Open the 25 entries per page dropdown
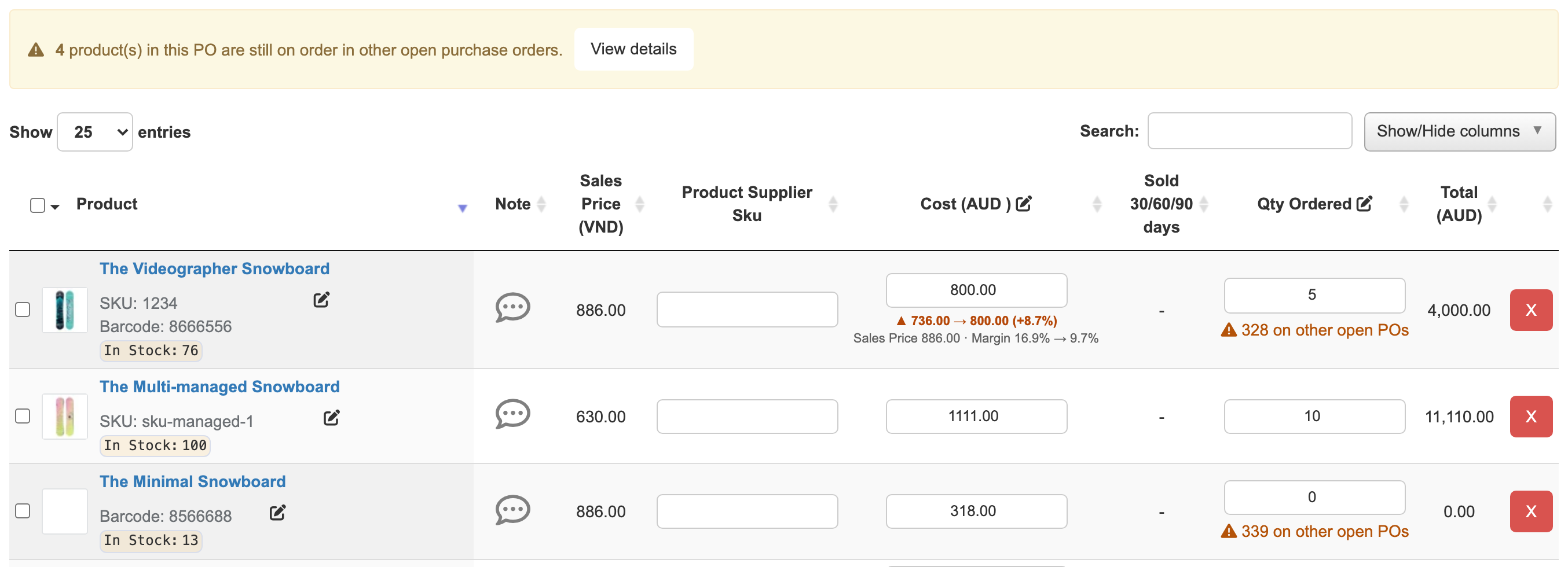 pyautogui.click(x=95, y=132)
